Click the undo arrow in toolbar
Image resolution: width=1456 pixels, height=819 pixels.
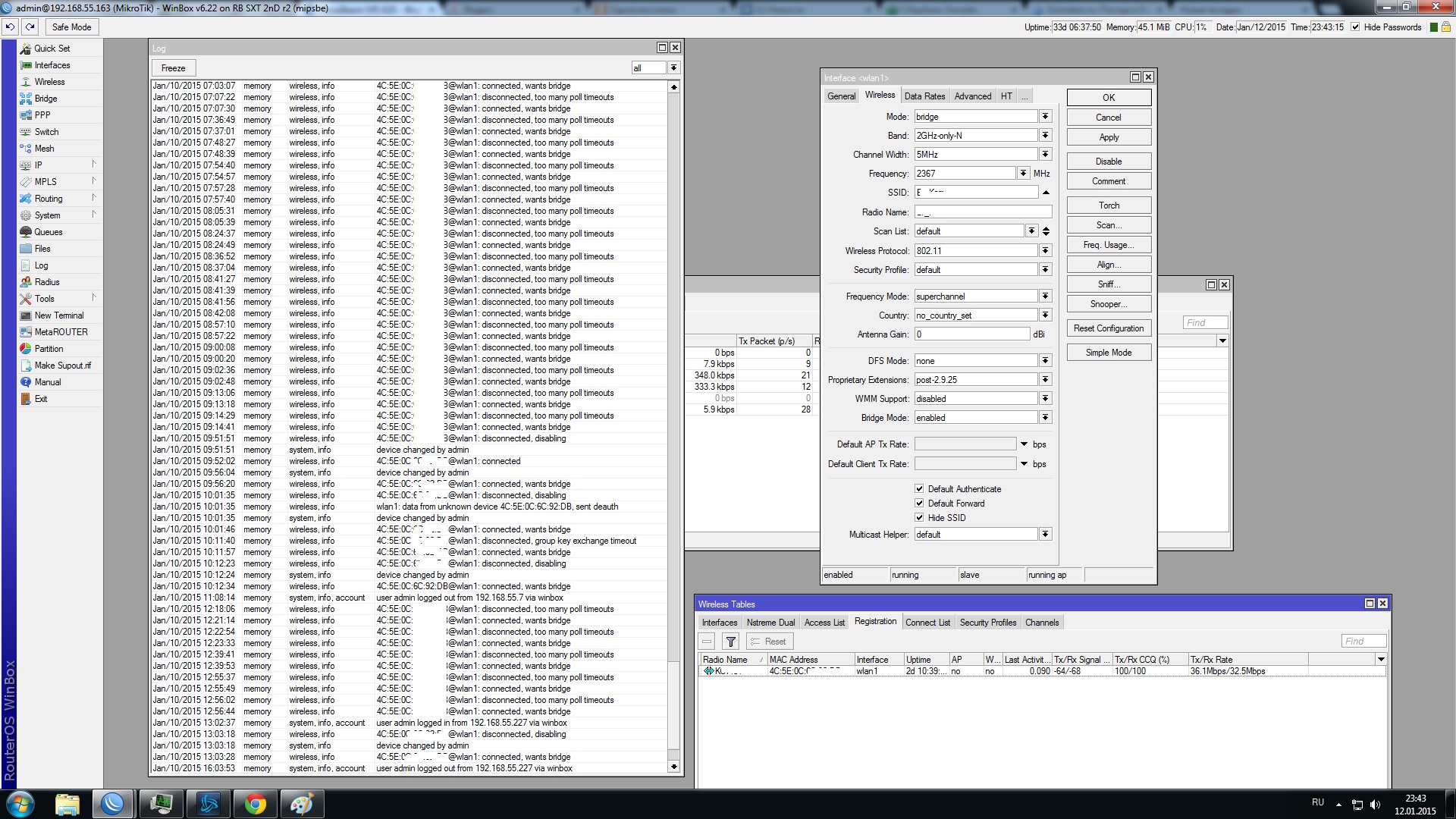[10, 27]
